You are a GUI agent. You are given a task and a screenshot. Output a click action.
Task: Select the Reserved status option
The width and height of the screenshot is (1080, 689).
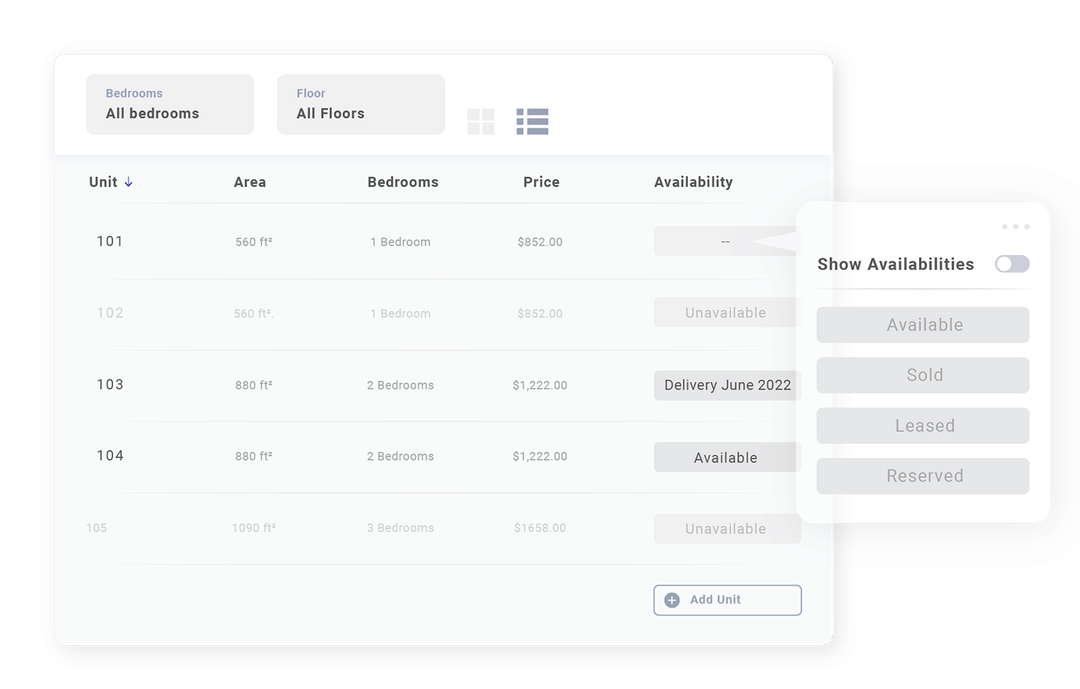pos(922,476)
